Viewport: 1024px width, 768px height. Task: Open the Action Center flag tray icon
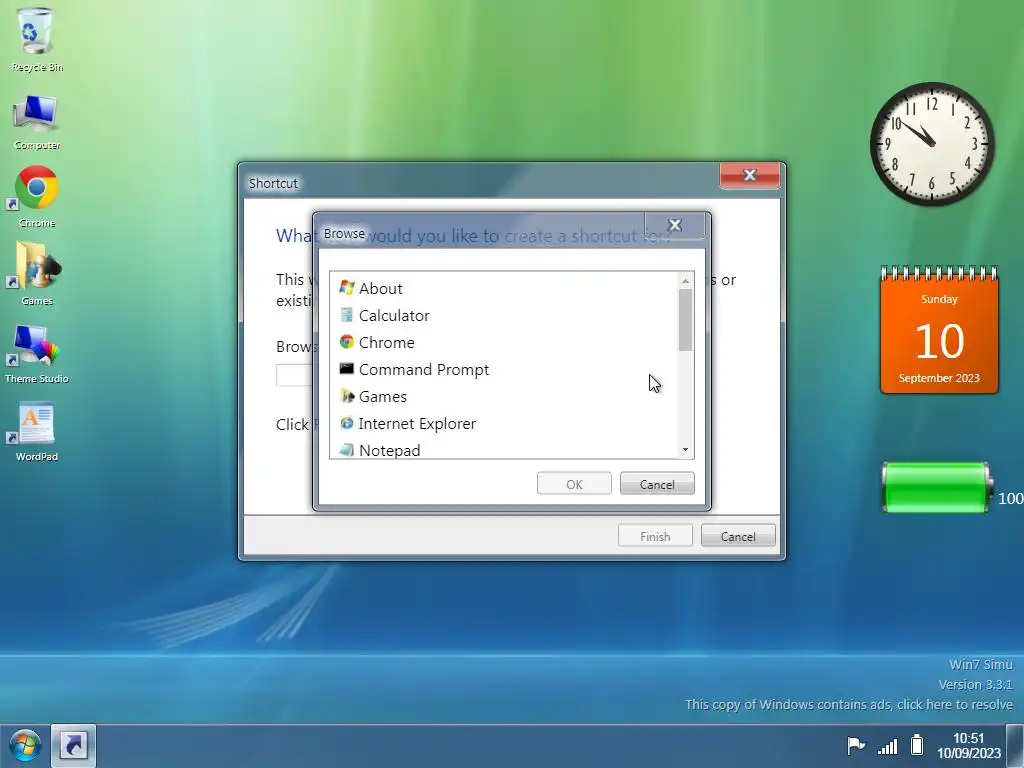pos(855,745)
